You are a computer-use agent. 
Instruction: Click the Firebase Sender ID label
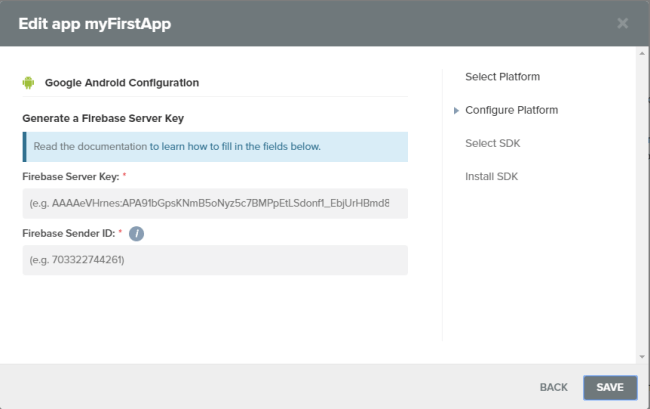coord(69,234)
